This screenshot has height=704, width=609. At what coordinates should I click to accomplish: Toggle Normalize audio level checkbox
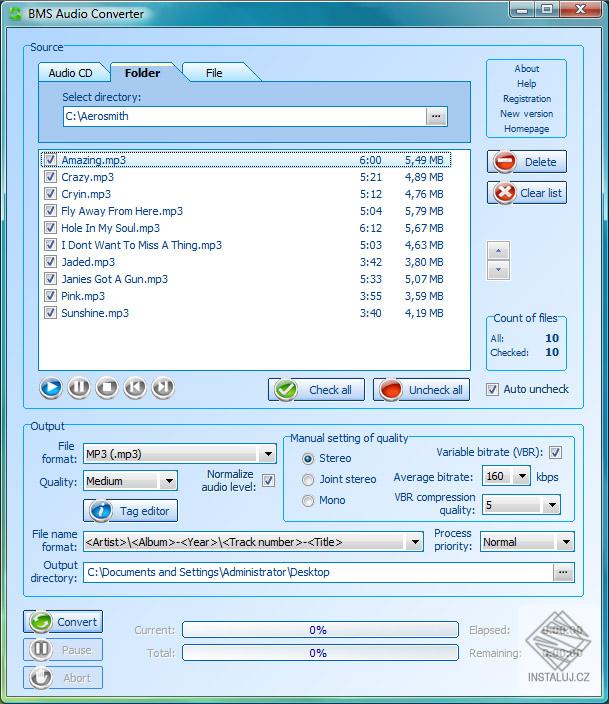click(x=269, y=481)
